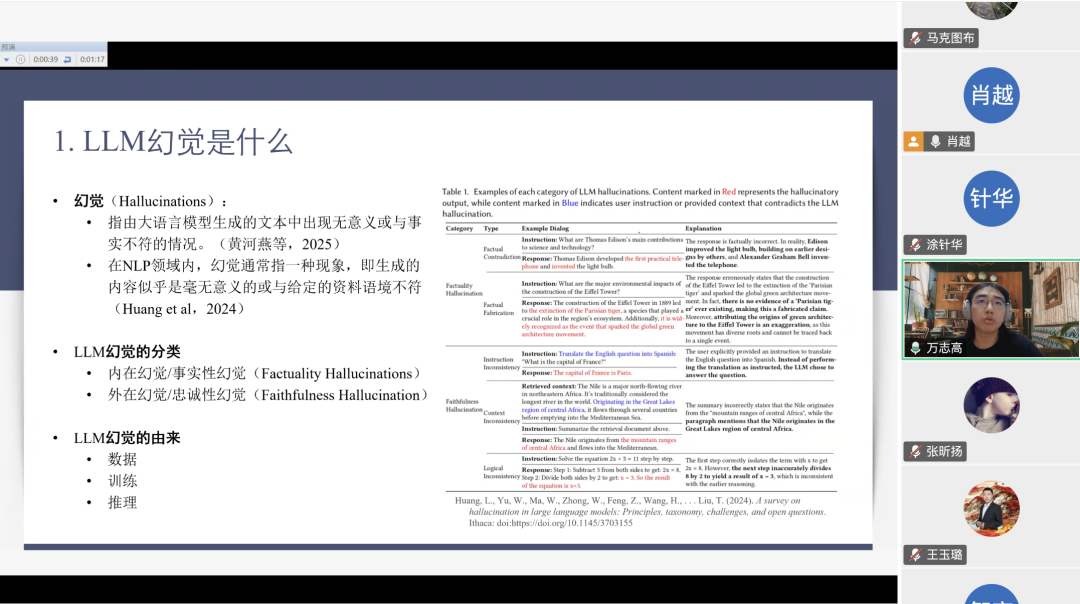Click the active mic icon beside 万志高
The image size is (1080, 604).
pos(915,348)
